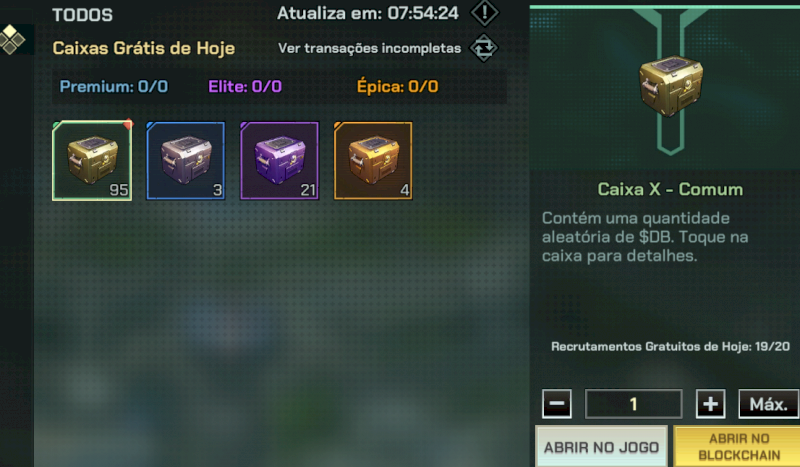The width and height of the screenshot is (800, 467).
Task: Click the exclamation info diamond icon
Action: (x=484, y=12)
